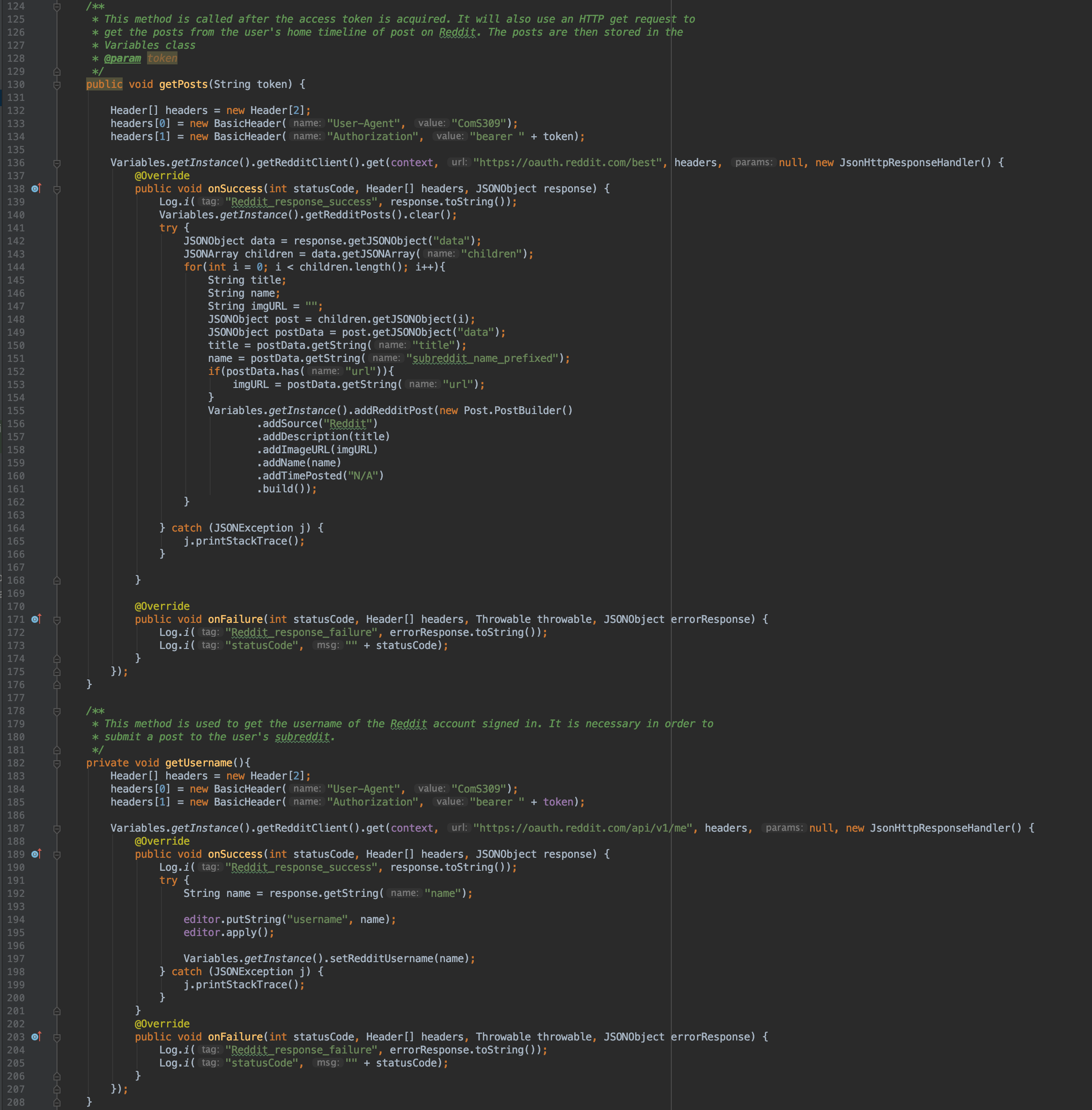Collapse the Javadoc comment starting at line 178
Image resolution: width=1092 pixels, height=1110 pixels.
point(57,711)
